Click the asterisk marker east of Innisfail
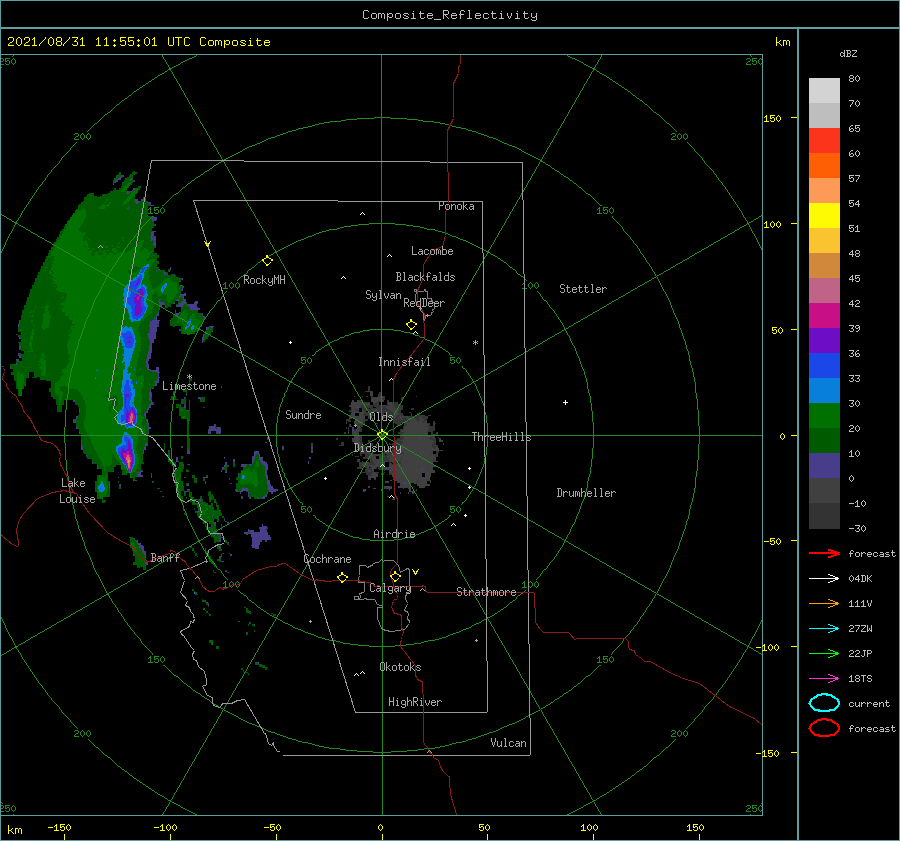900x841 pixels. tap(475, 343)
